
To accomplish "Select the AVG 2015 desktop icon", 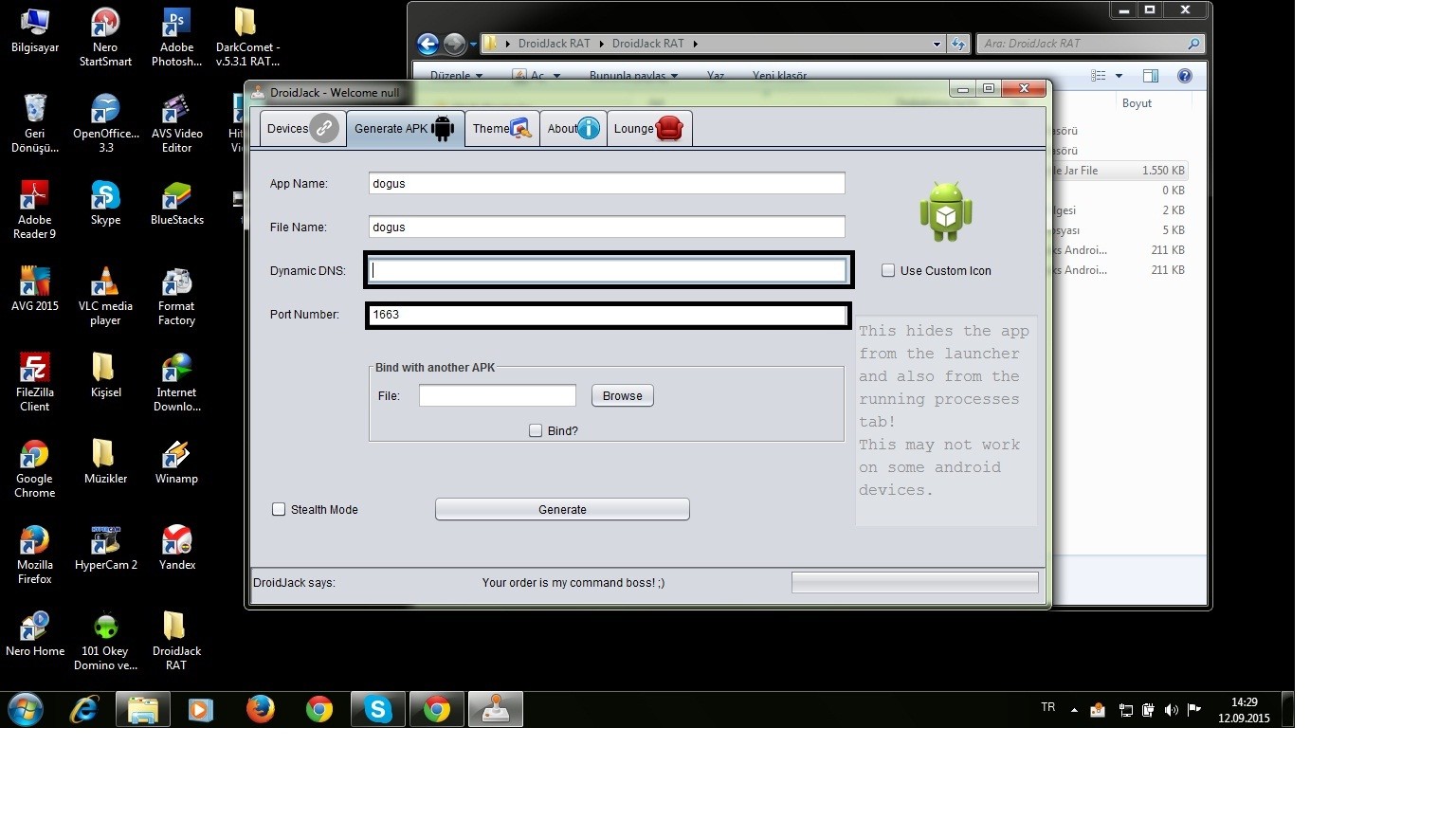I will tap(35, 289).
